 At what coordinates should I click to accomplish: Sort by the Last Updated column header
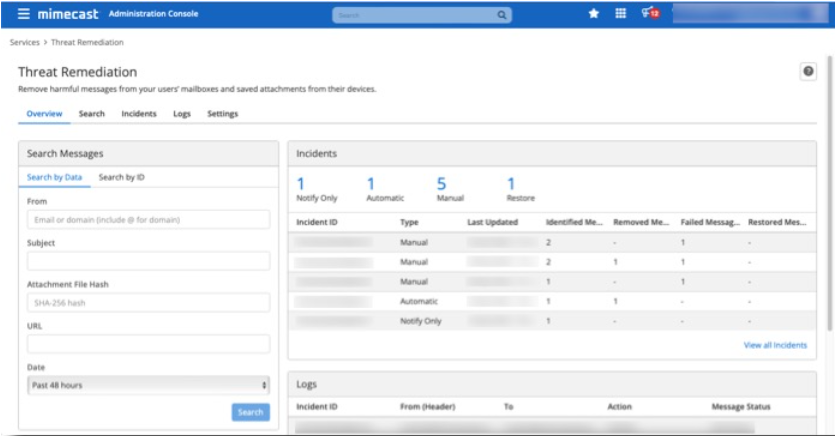click(492, 222)
